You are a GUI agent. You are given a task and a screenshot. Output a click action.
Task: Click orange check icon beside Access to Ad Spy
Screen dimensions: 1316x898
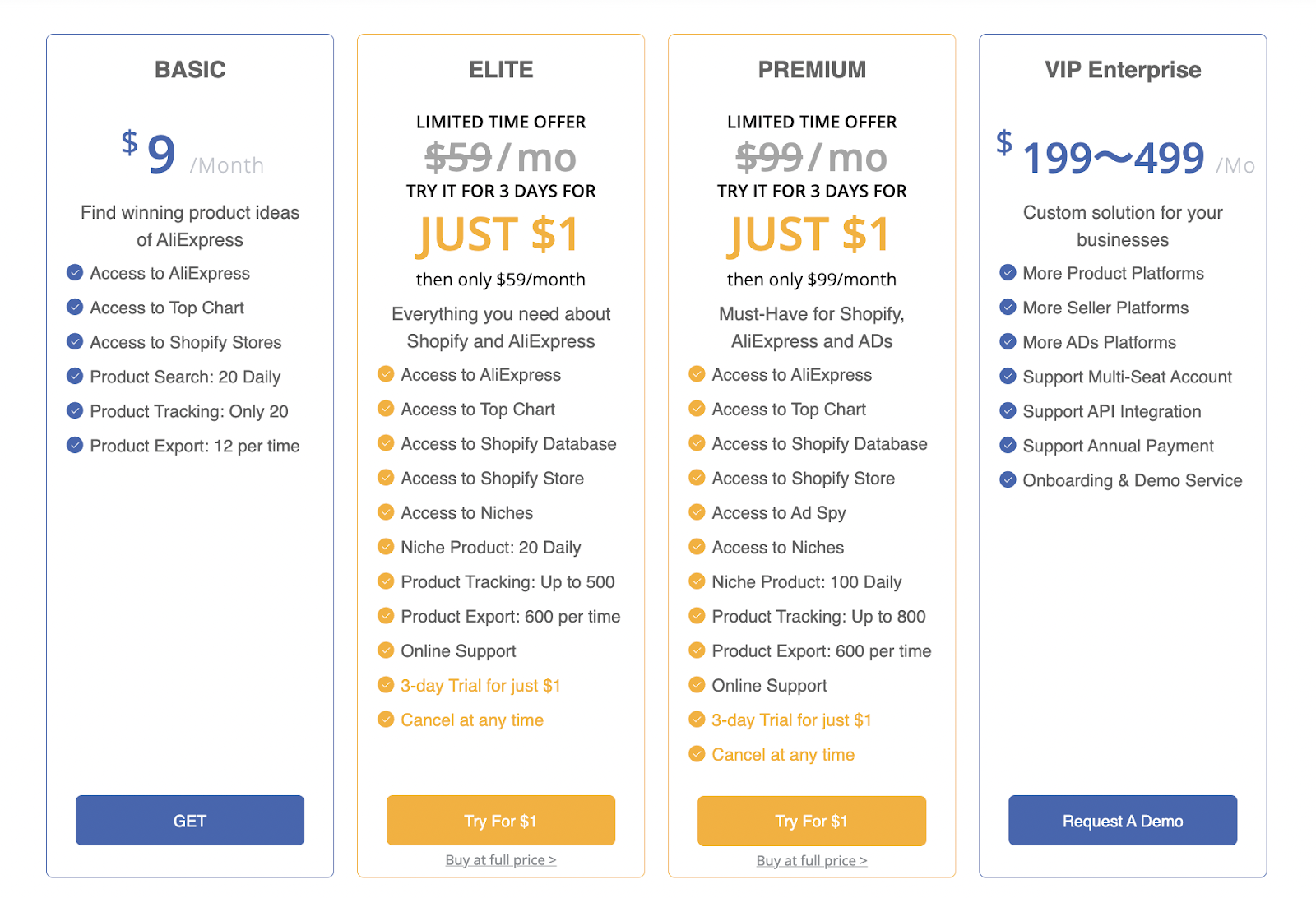pyautogui.click(x=697, y=512)
